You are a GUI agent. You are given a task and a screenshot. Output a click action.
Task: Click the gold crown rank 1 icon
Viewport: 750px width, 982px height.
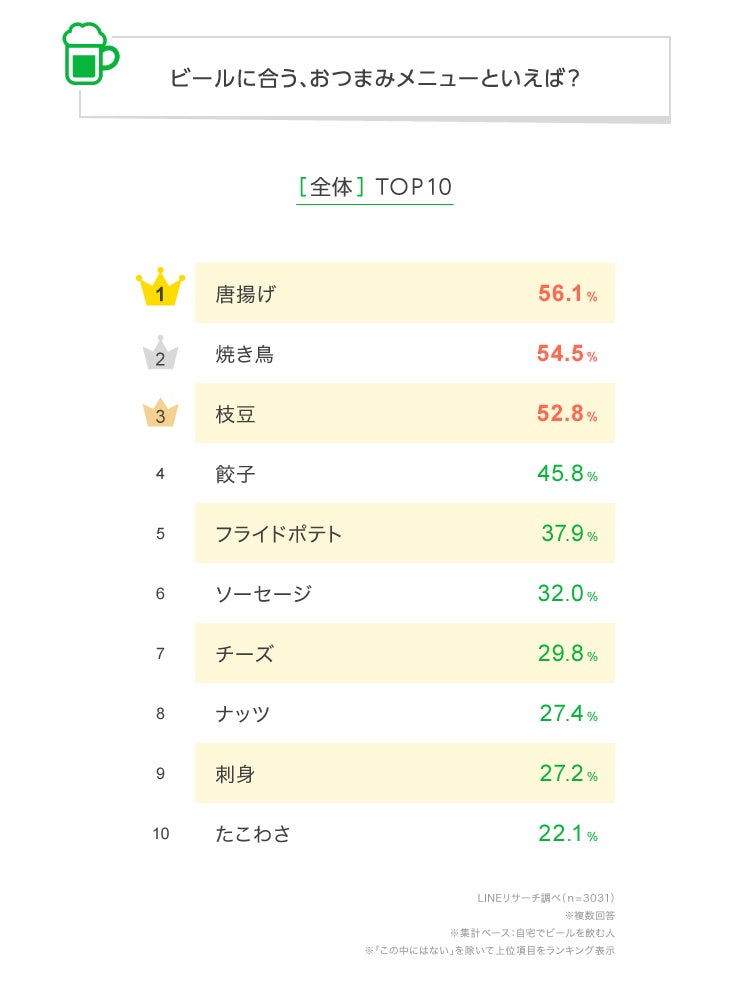coord(160,291)
